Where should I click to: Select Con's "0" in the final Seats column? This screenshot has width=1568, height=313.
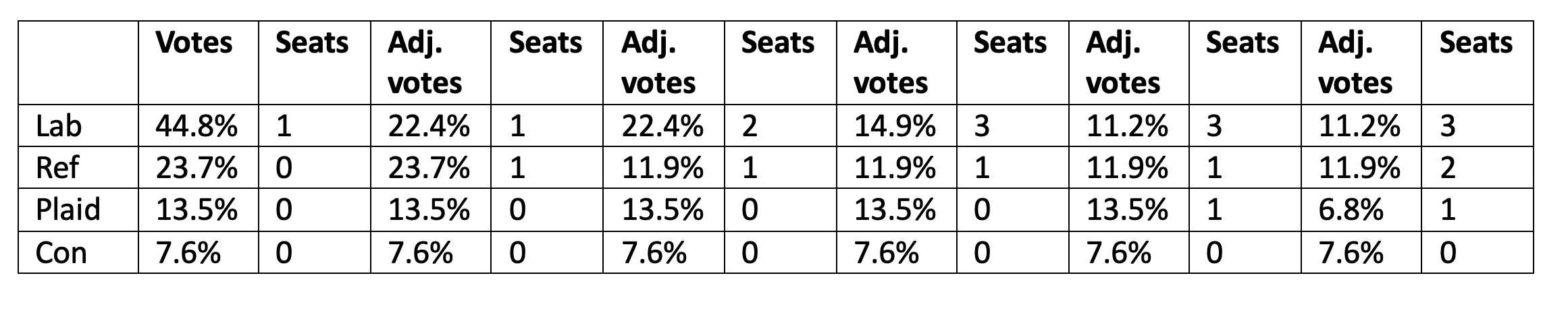1447,252
